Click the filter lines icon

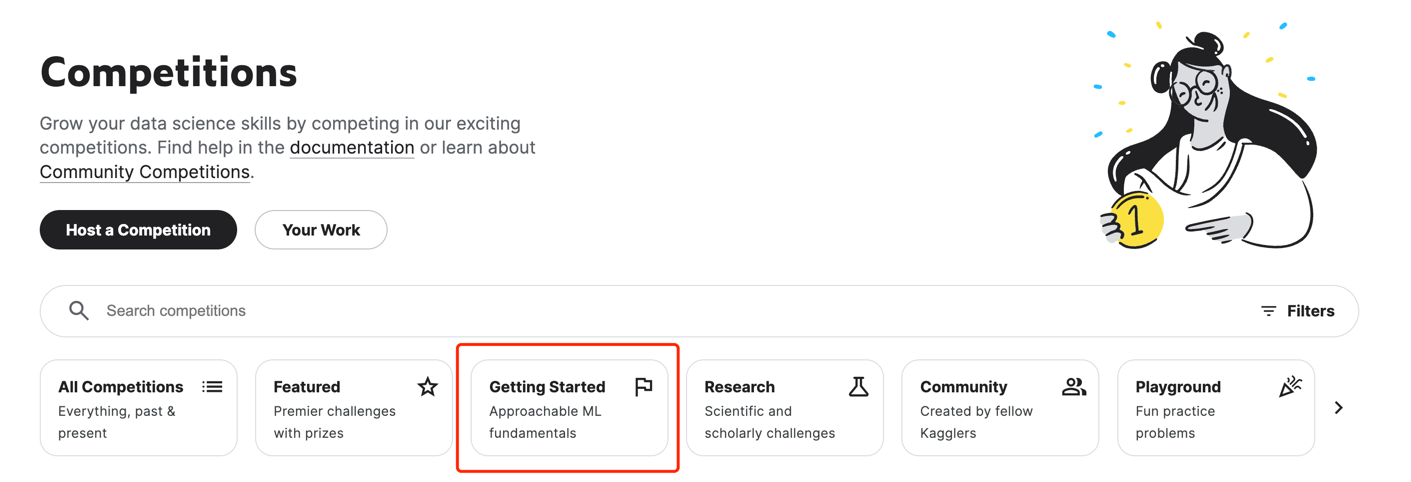tap(1268, 311)
